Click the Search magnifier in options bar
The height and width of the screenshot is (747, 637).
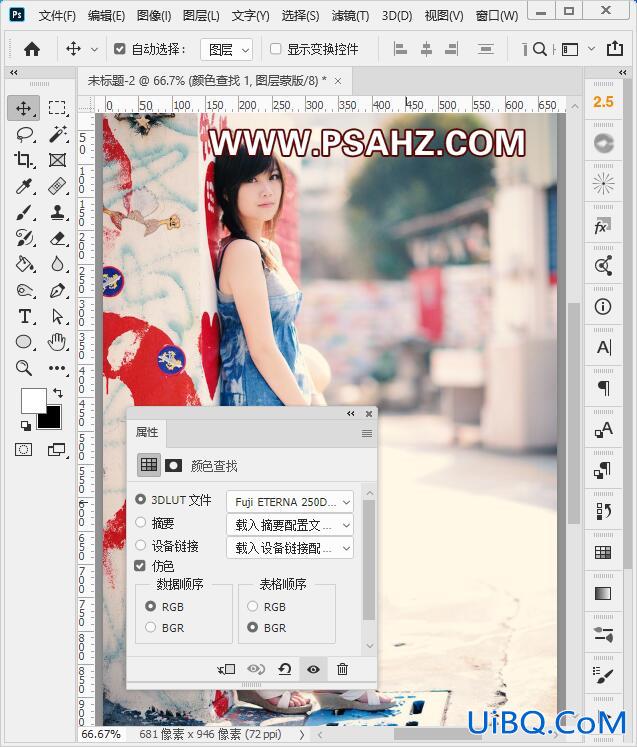pyautogui.click(x=539, y=49)
